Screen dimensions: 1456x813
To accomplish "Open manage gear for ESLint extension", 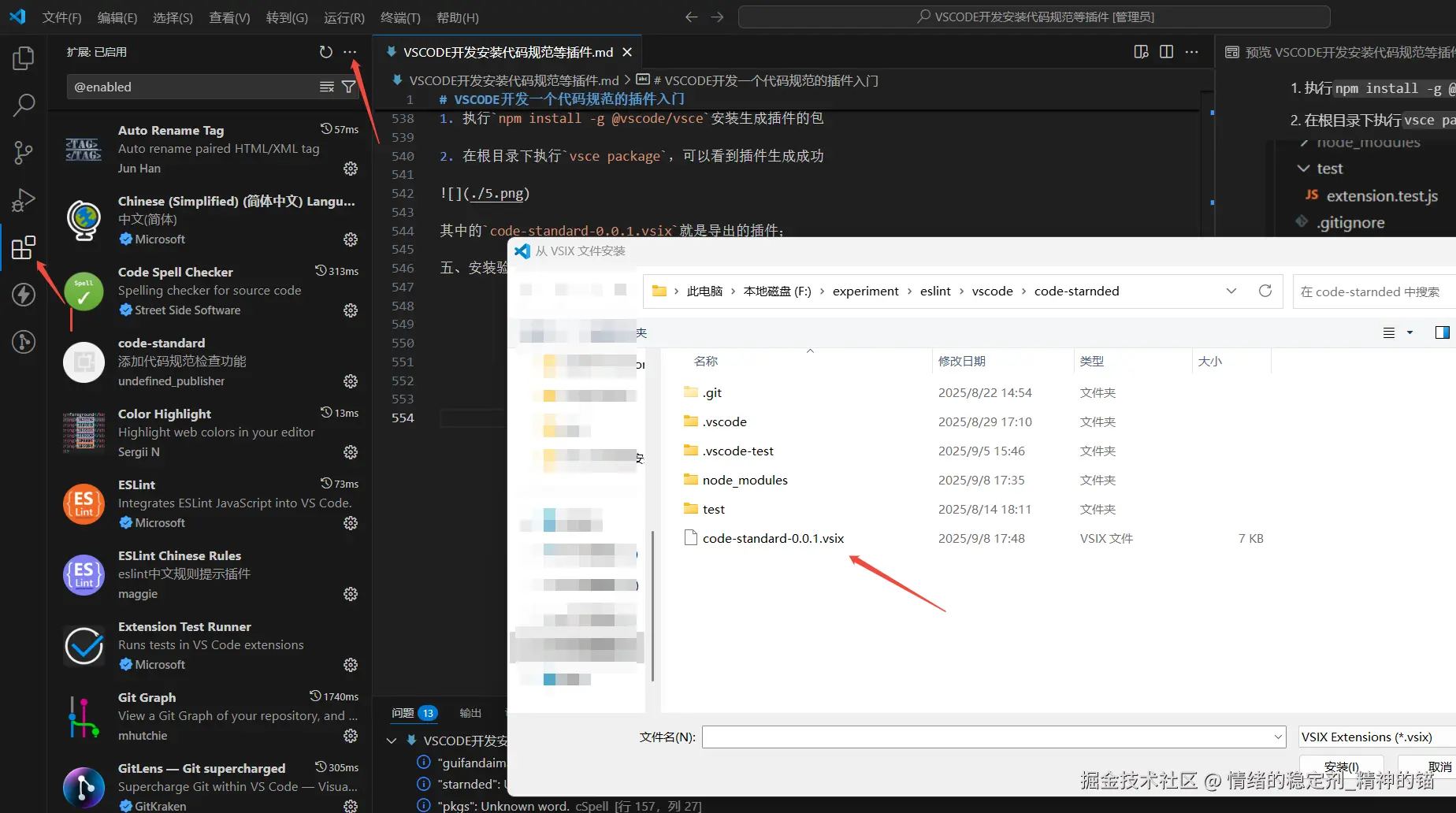I will point(351,523).
